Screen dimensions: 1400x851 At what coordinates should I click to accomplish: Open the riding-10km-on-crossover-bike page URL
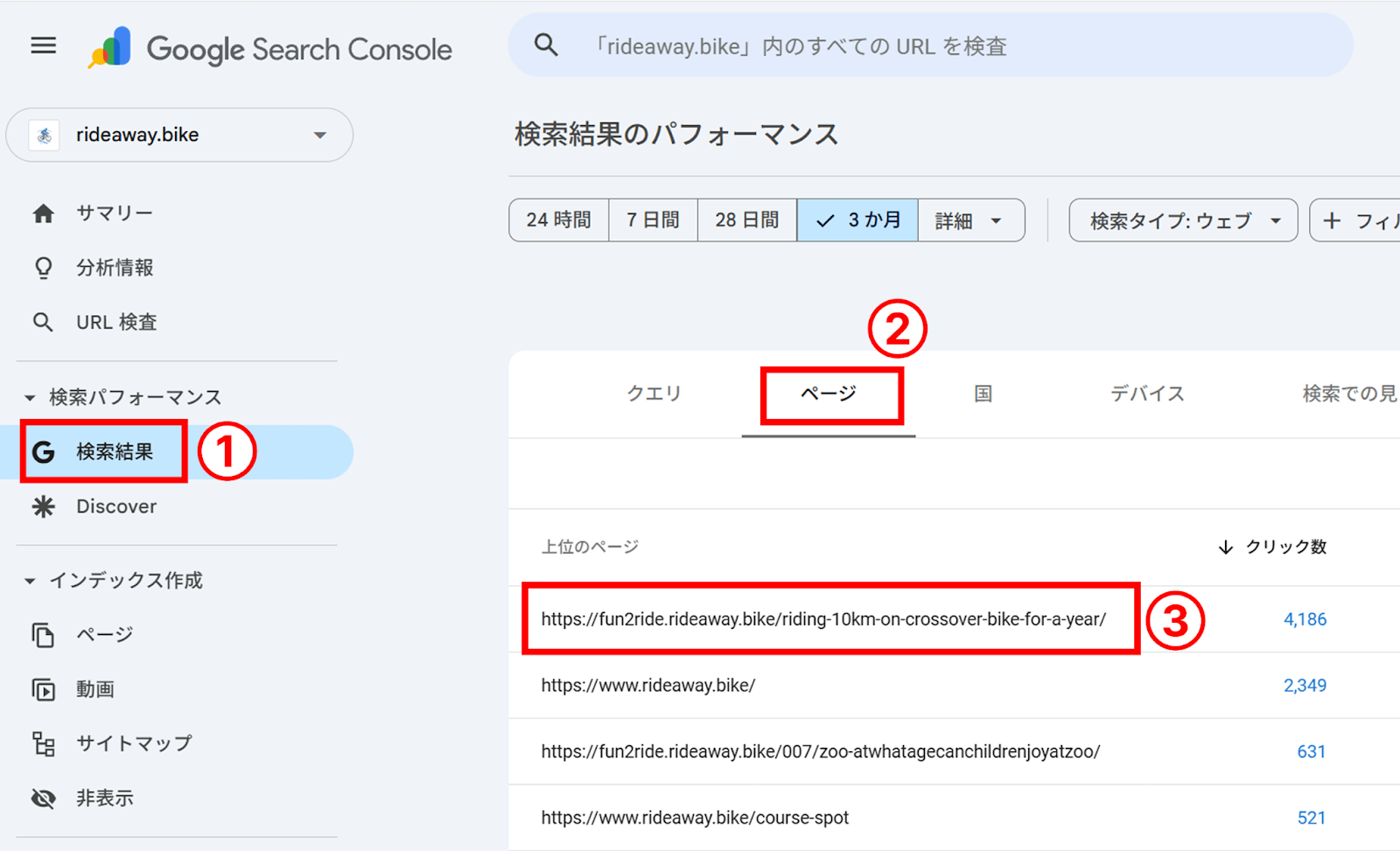(x=825, y=618)
